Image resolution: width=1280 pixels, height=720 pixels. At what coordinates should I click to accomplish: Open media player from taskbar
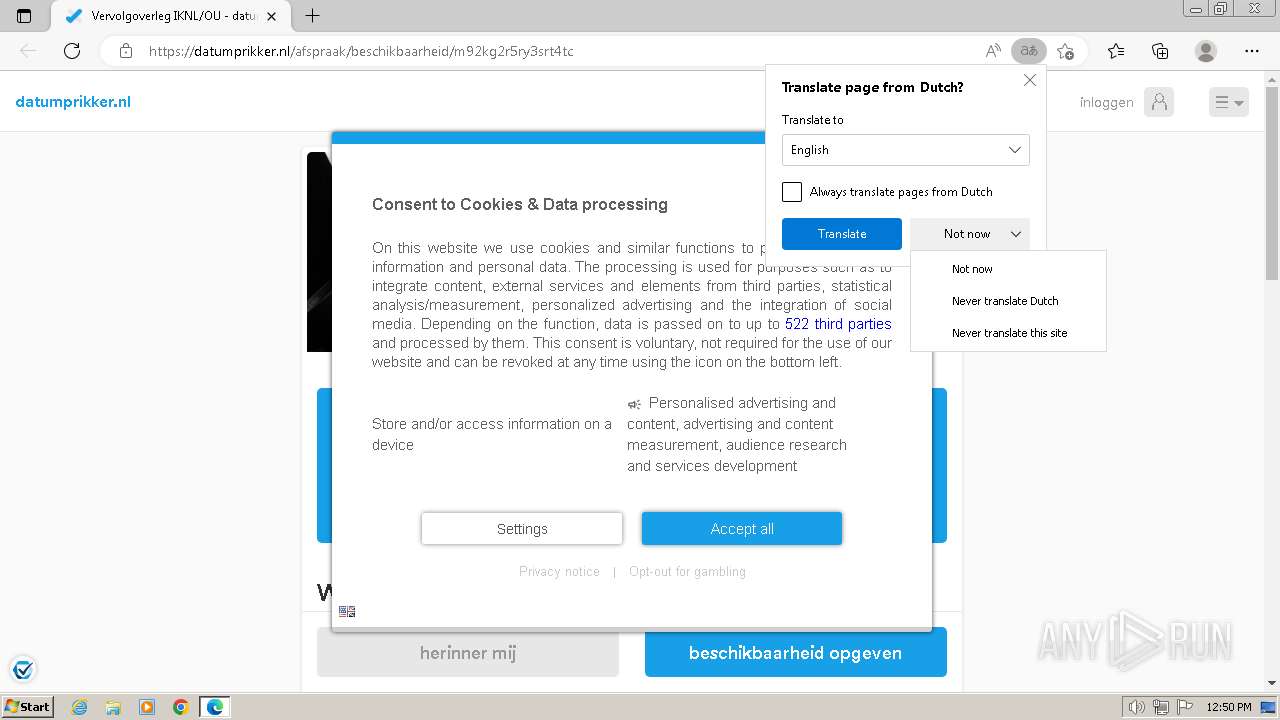click(x=147, y=707)
